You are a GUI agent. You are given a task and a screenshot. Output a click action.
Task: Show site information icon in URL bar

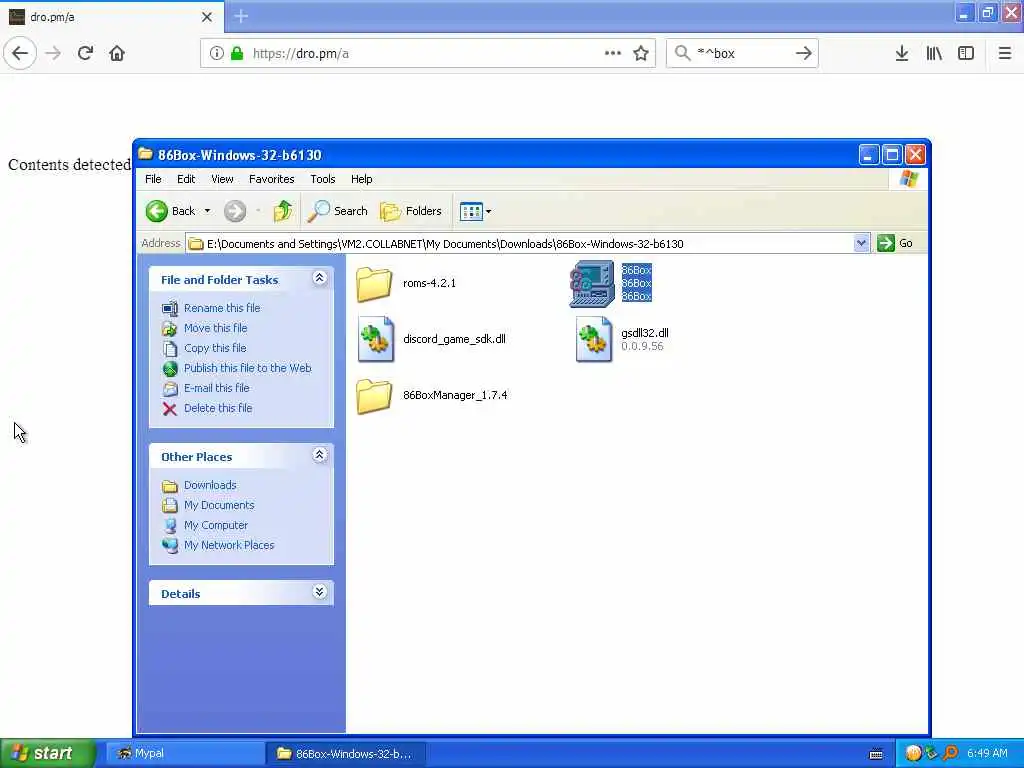click(x=216, y=53)
